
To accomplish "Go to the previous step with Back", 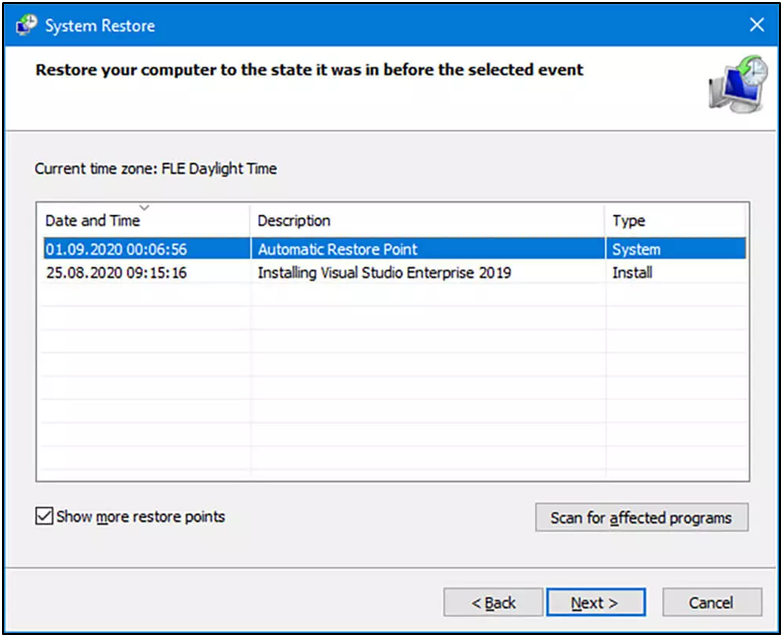I will [x=493, y=602].
